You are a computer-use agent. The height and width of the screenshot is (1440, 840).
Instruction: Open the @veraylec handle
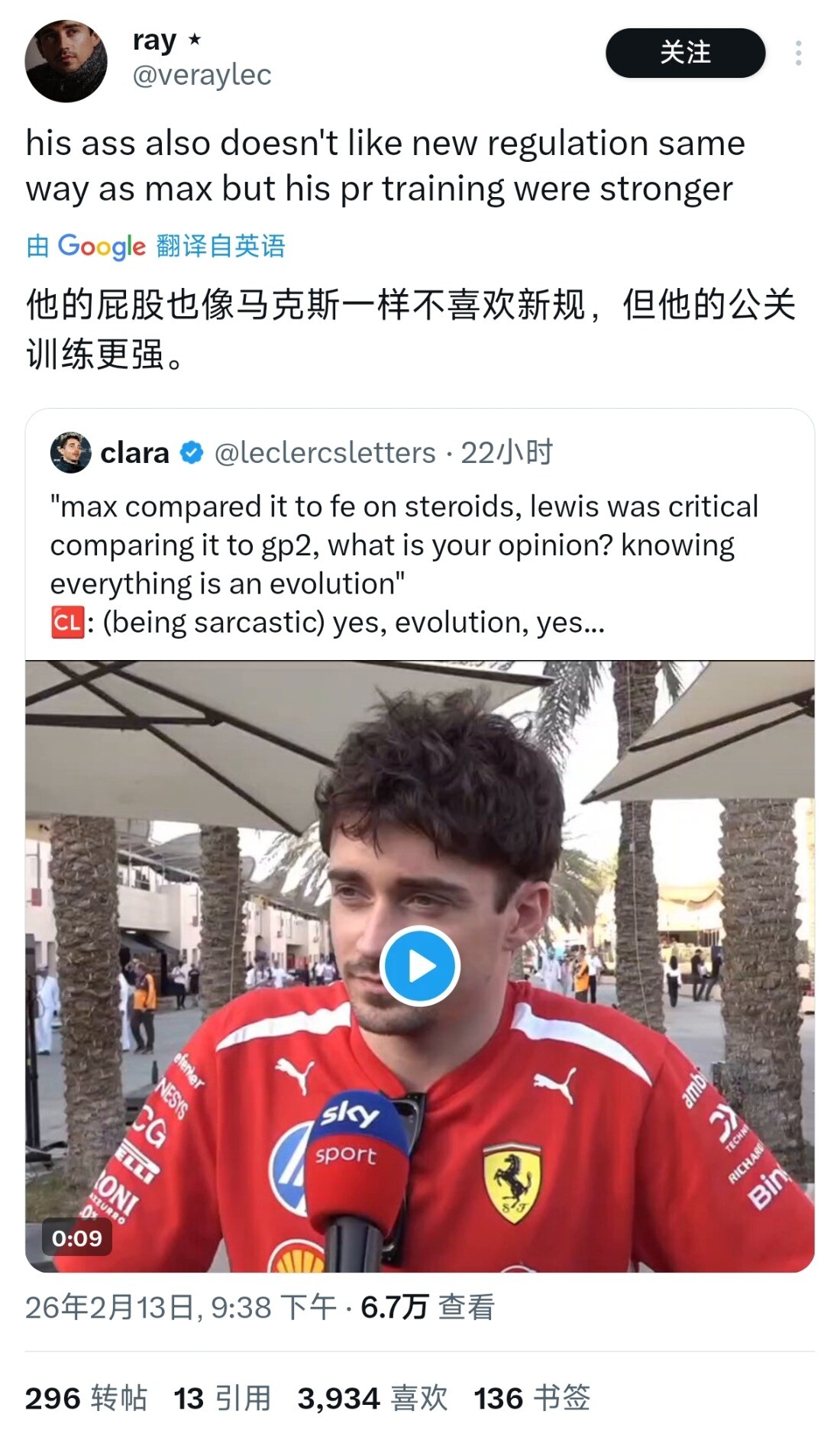[x=202, y=75]
